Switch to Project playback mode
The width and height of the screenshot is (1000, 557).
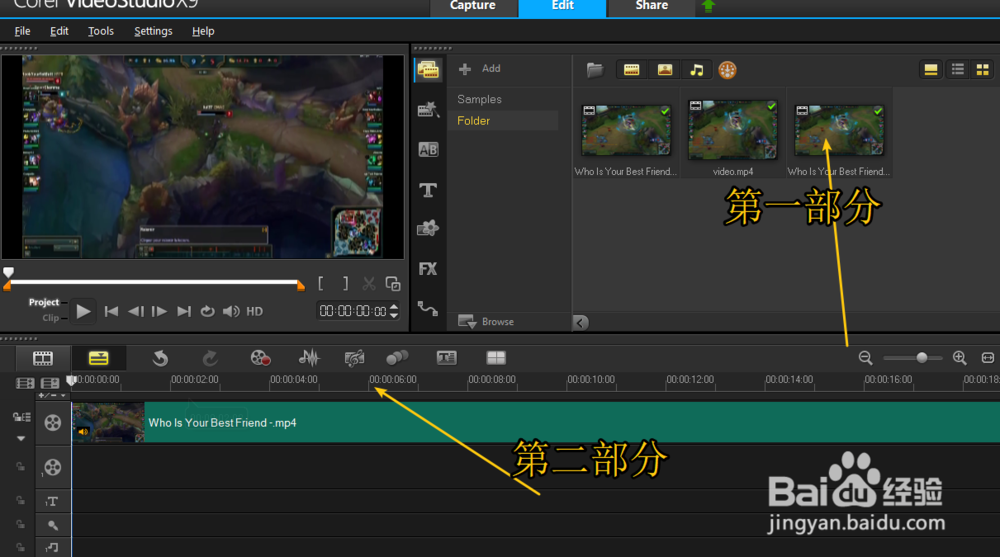44,302
